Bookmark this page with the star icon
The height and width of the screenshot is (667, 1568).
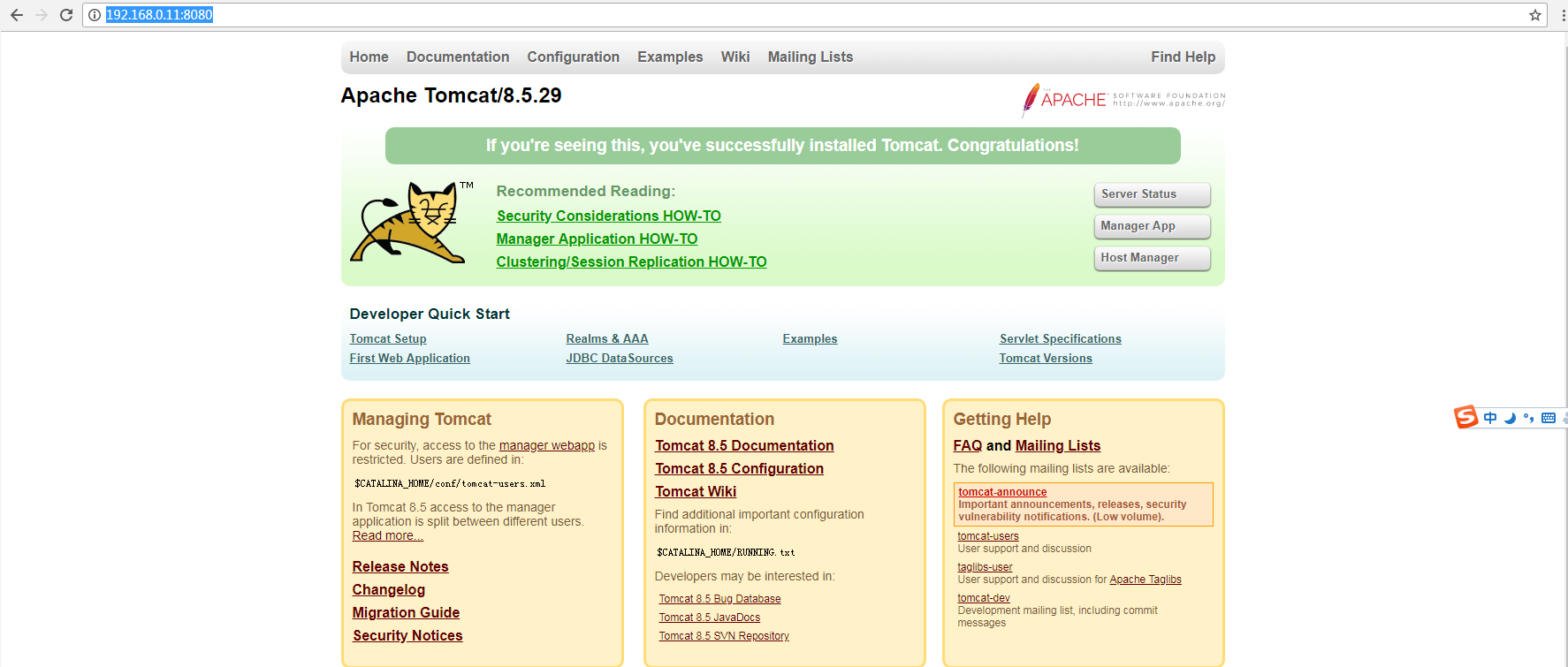point(1535,15)
